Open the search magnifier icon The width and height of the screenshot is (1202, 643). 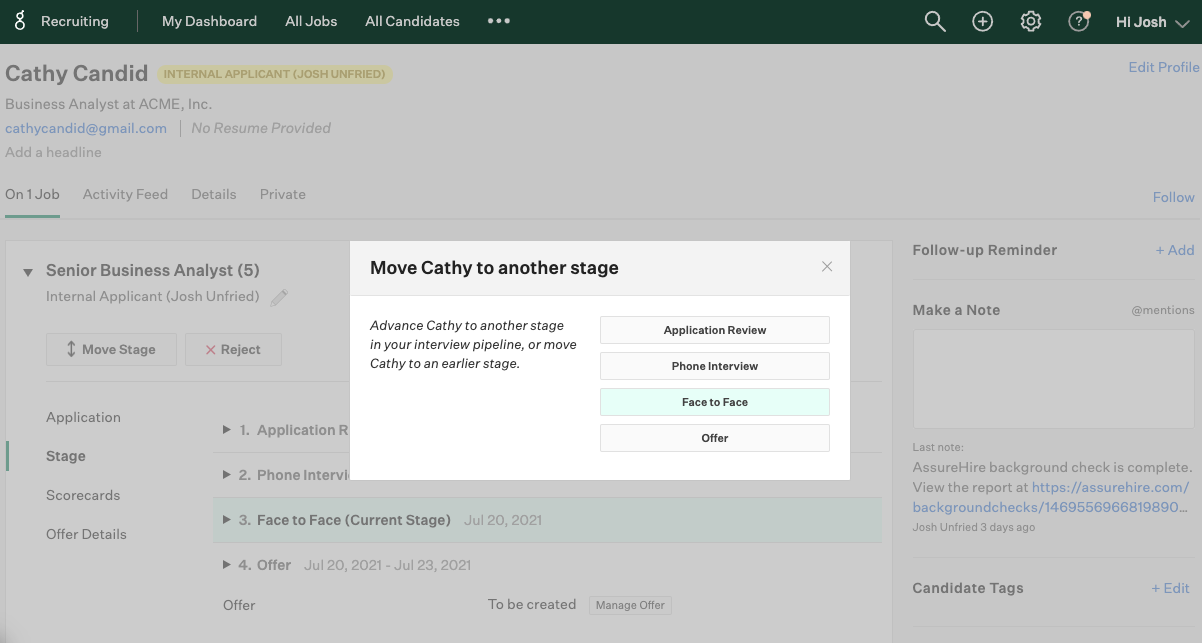point(935,21)
